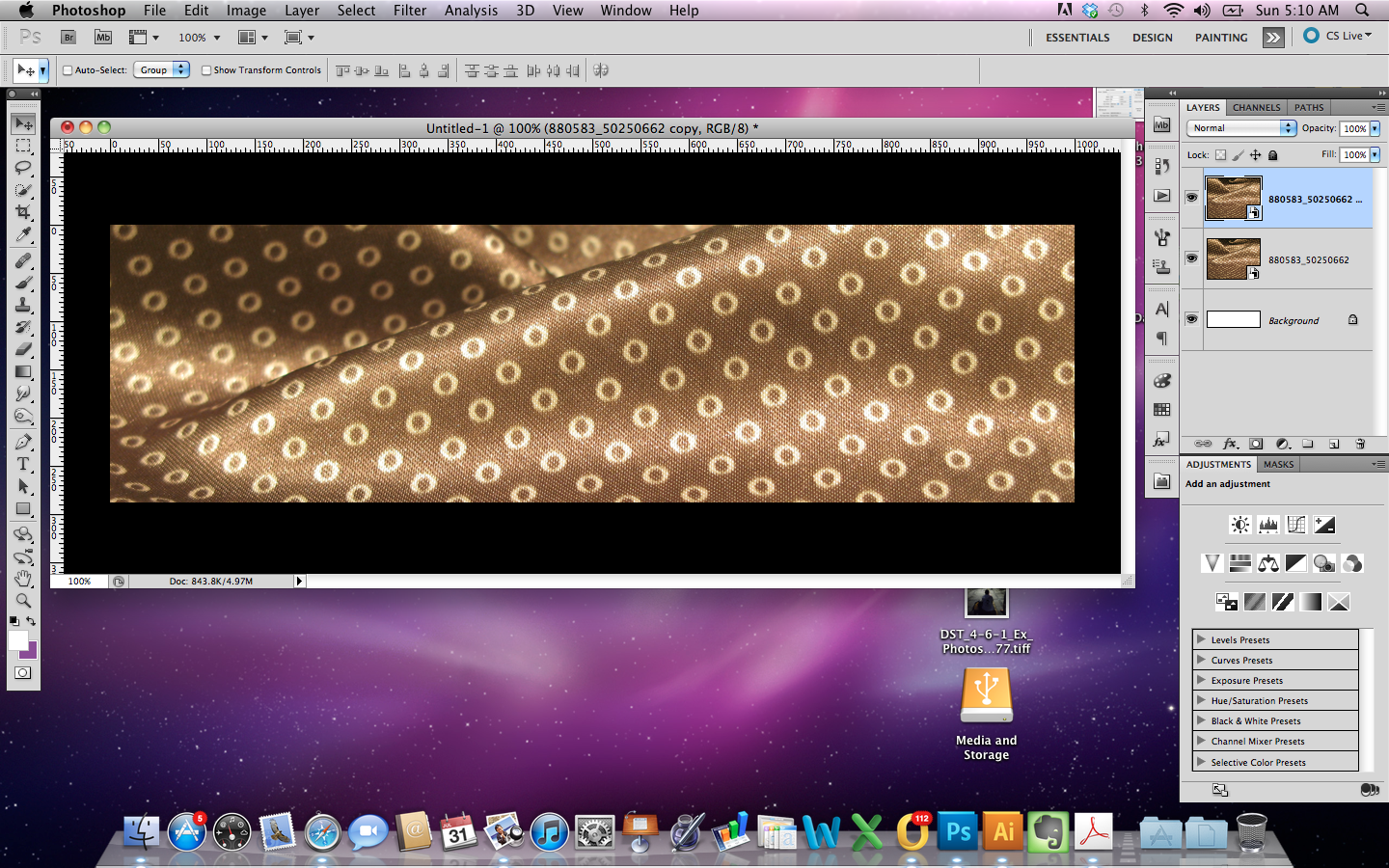Switch to the Painting workspace
Image resolution: width=1389 pixels, height=868 pixels.
pyautogui.click(x=1220, y=38)
